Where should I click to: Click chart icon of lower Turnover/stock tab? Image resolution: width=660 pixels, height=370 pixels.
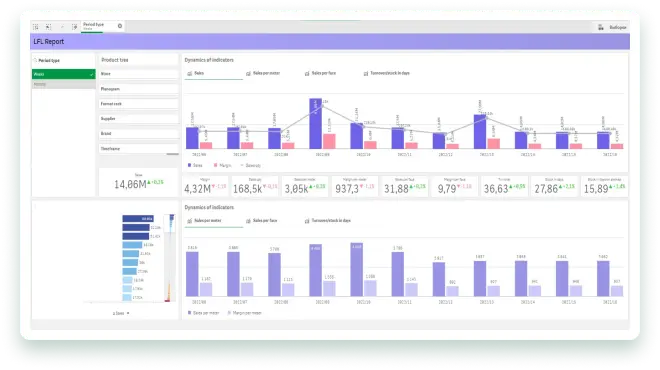[307, 221]
